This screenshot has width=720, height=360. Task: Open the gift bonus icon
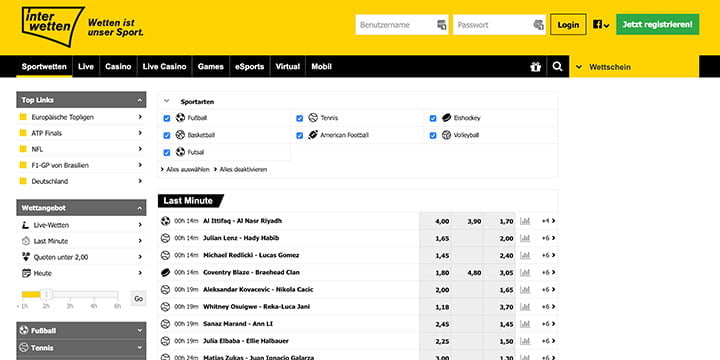(x=535, y=67)
